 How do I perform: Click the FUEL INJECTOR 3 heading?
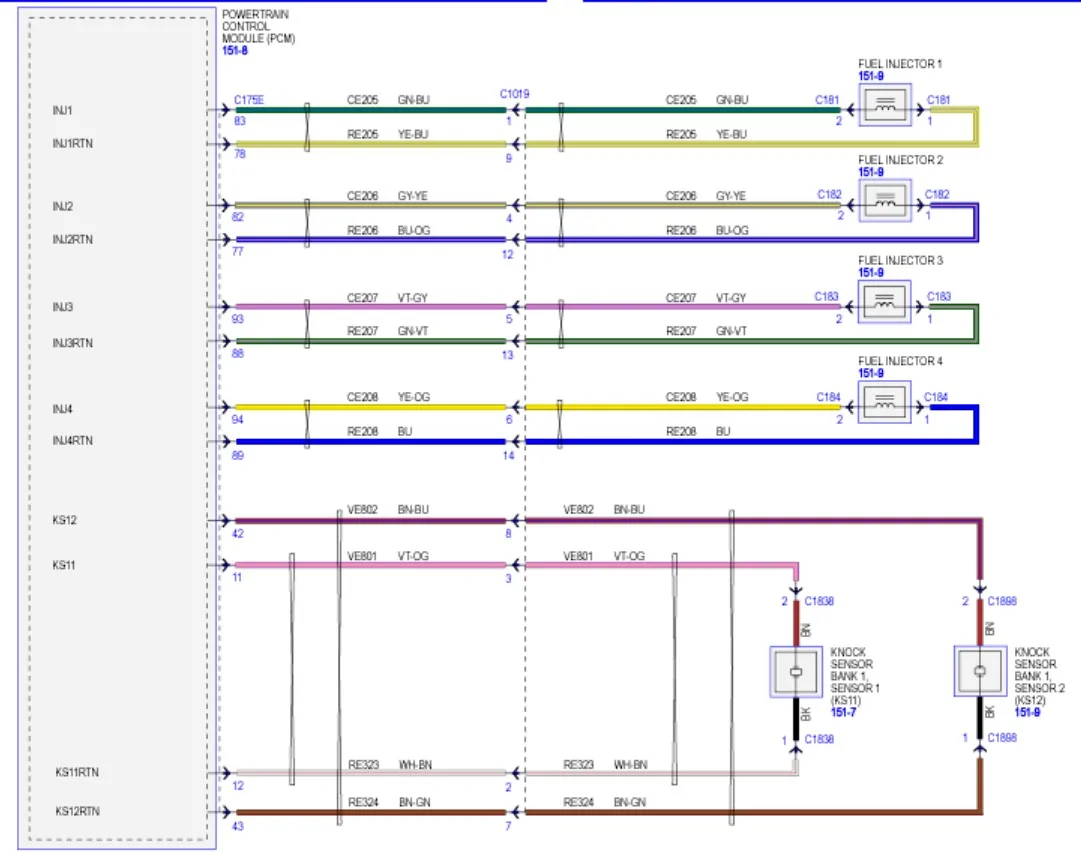click(x=900, y=261)
